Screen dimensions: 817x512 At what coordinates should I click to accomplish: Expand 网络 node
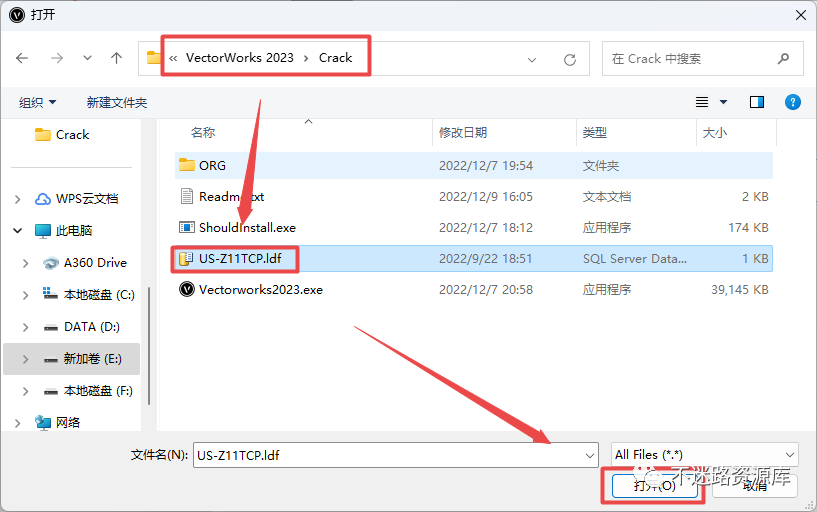point(18,423)
